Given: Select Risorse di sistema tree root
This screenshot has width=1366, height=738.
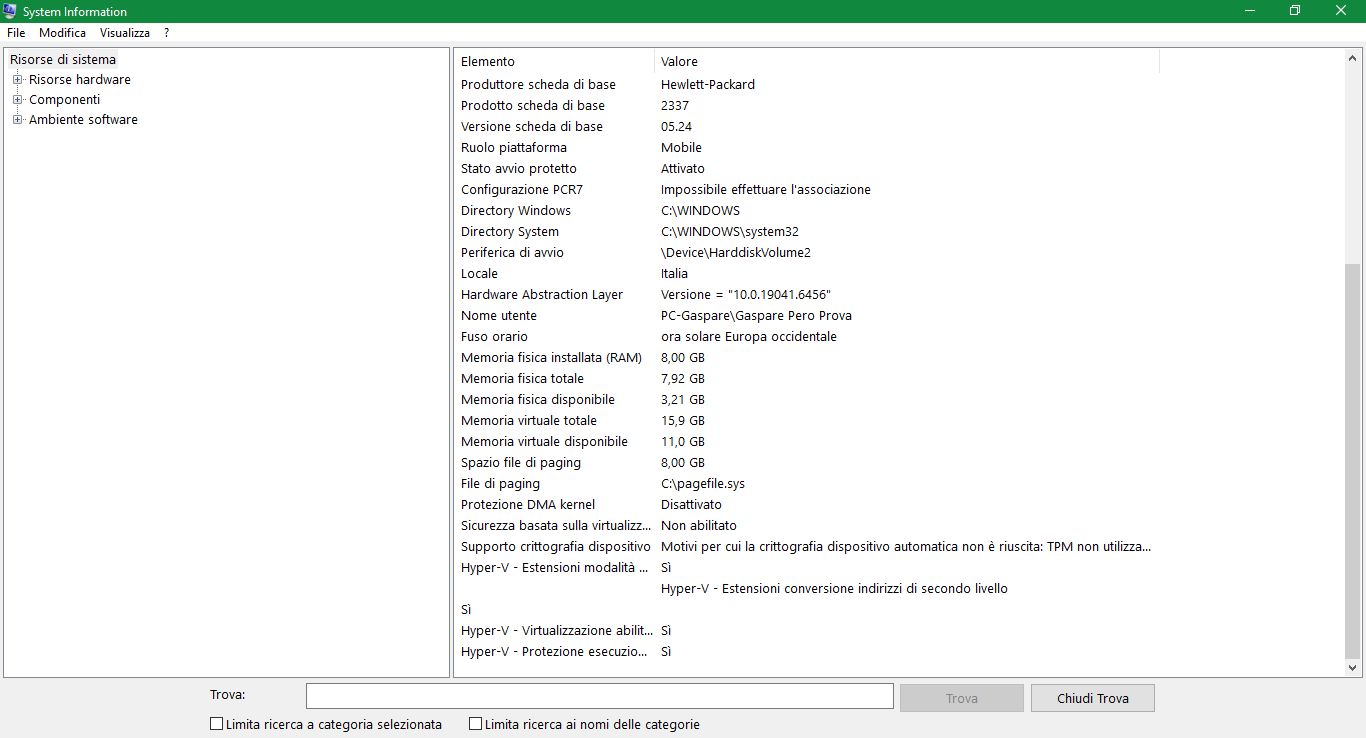Looking at the screenshot, I should click(x=63, y=59).
